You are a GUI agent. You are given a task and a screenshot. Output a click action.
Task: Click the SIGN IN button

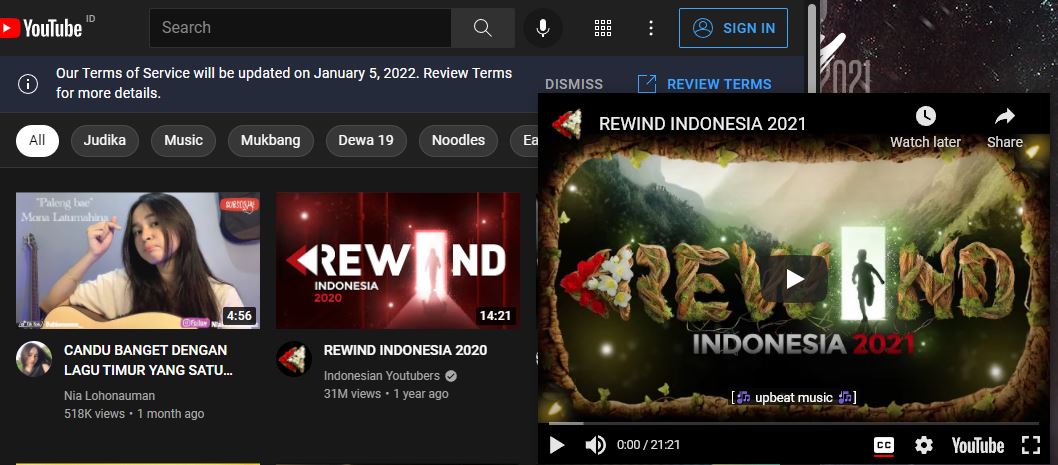[733, 28]
